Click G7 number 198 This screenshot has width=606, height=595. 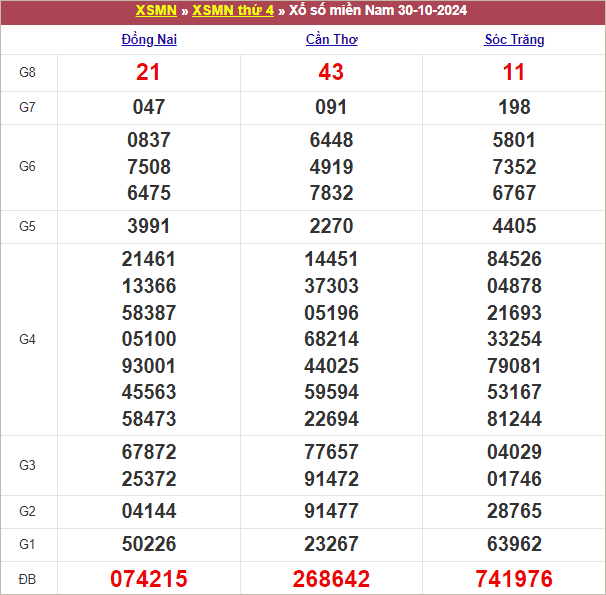click(x=514, y=107)
